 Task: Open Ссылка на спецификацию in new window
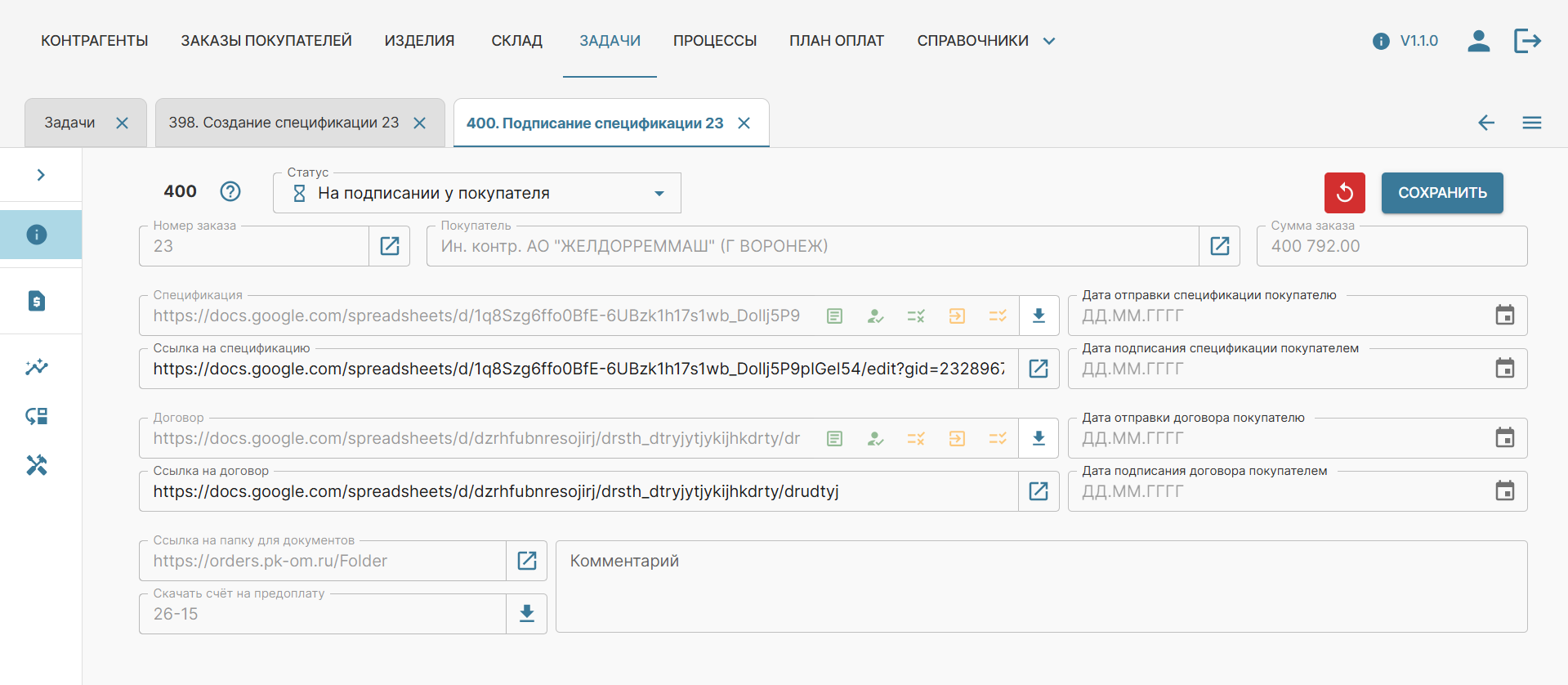click(1039, 369)
